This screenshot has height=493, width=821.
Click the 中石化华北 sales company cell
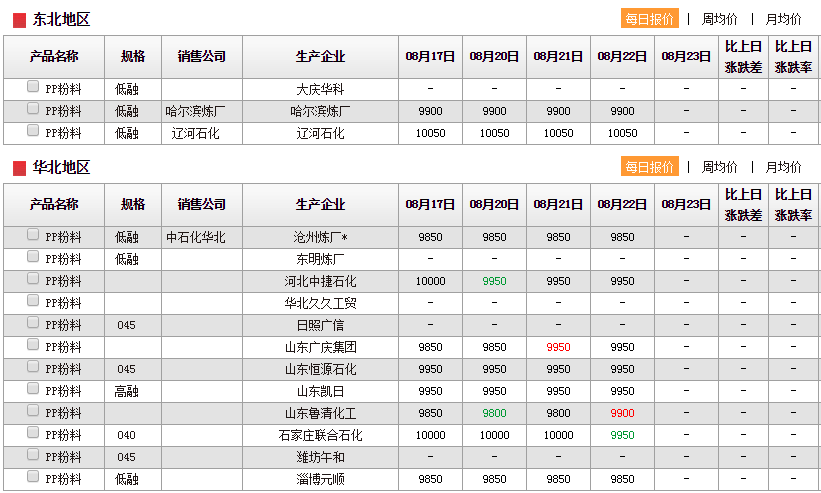tap(196, 238)
